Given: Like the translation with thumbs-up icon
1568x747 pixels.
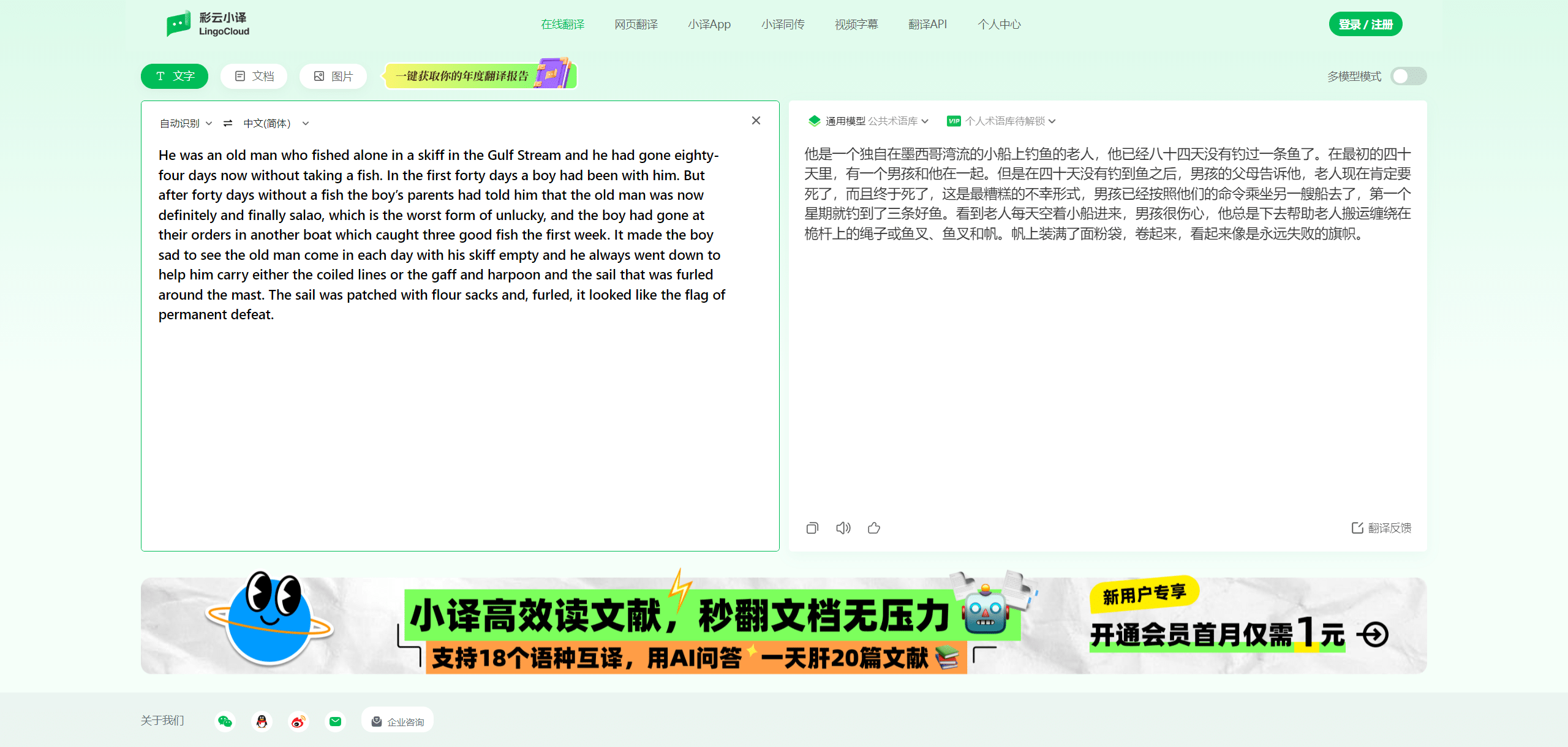Looking at the screenshot, I should (x=874, y=528).
